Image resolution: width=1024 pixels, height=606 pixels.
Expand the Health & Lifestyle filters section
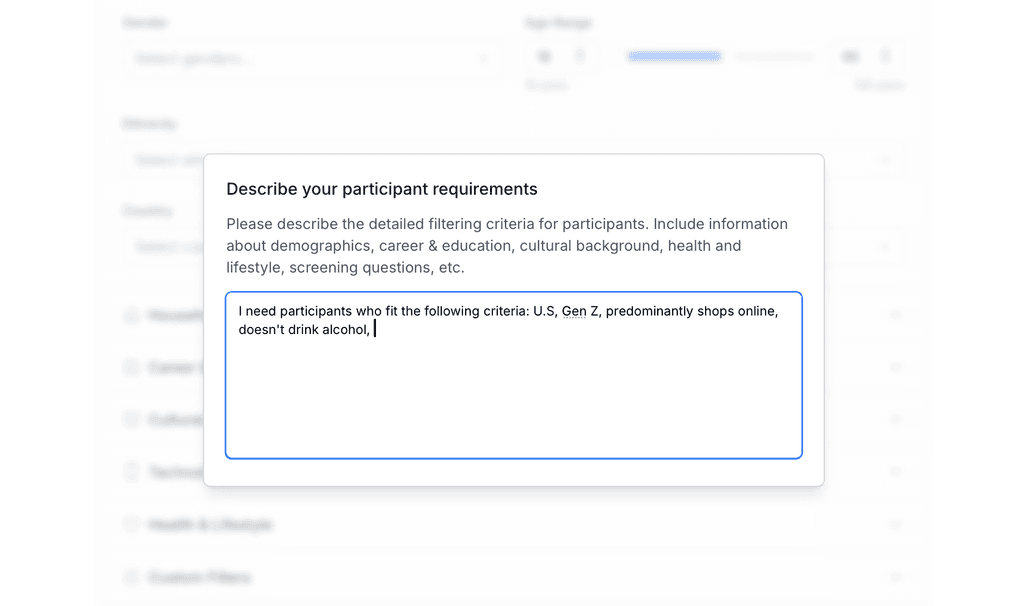pyautogui.click(x=895, y=524)
